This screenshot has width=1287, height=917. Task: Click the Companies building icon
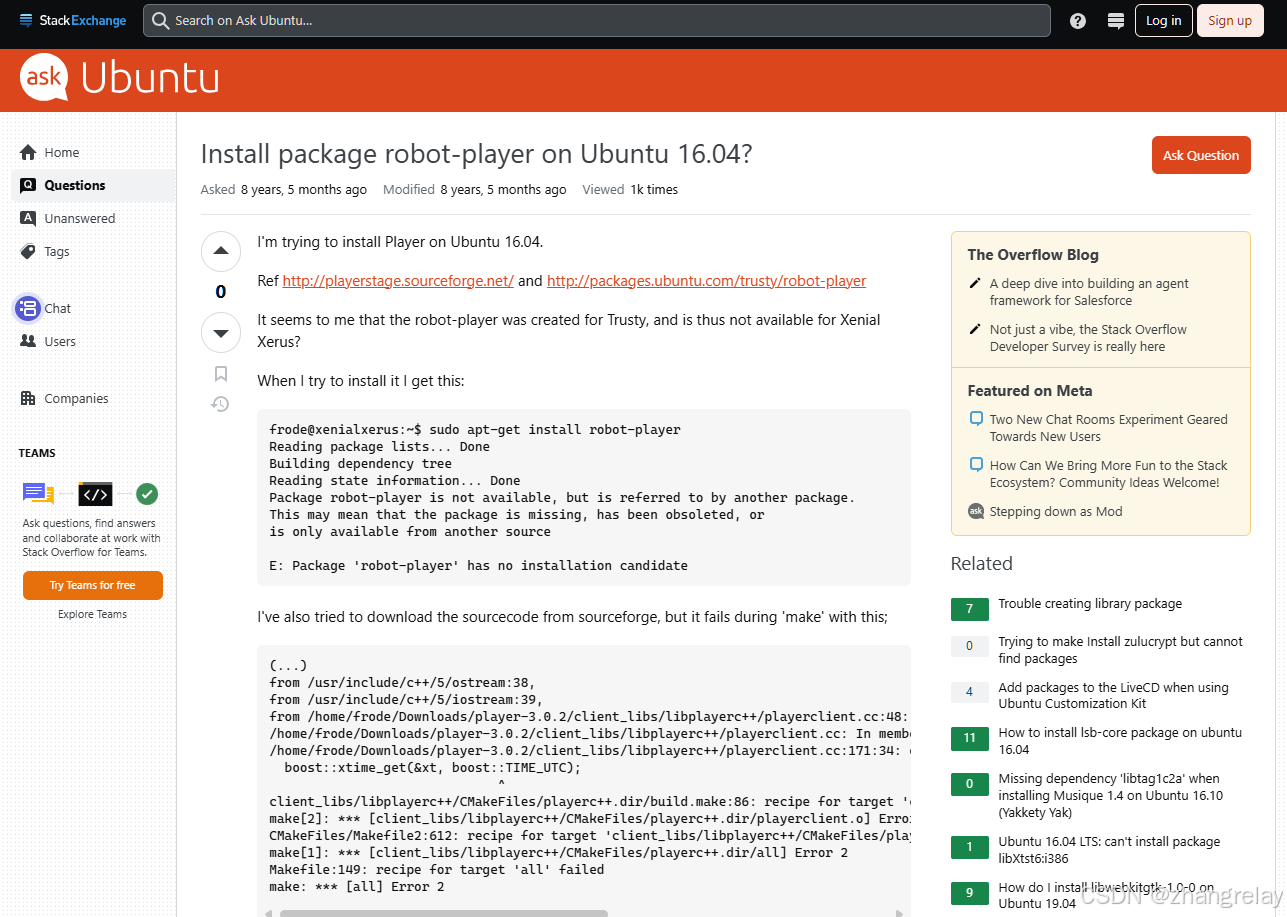tap(28, 398)
